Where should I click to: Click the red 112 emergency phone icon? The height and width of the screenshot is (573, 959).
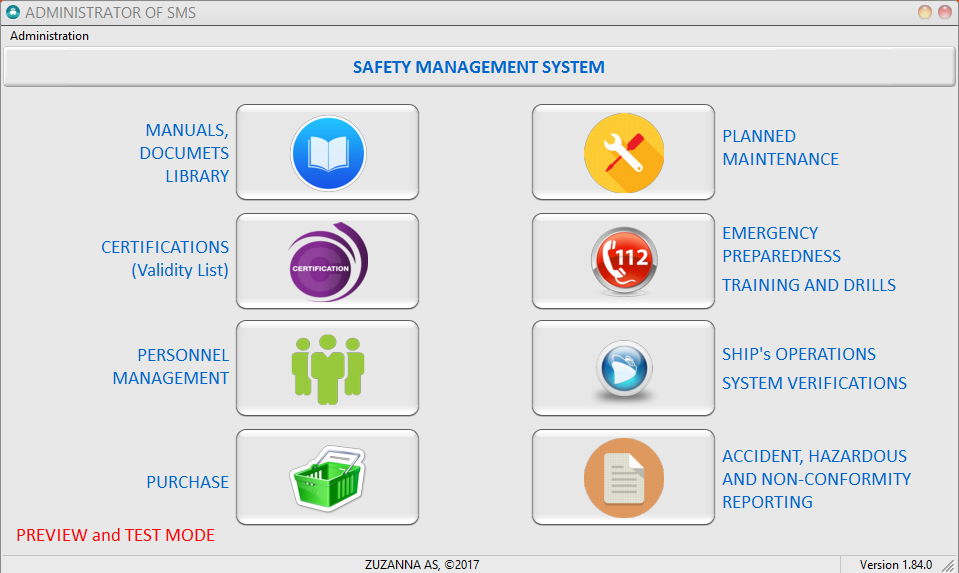(623, 261)
